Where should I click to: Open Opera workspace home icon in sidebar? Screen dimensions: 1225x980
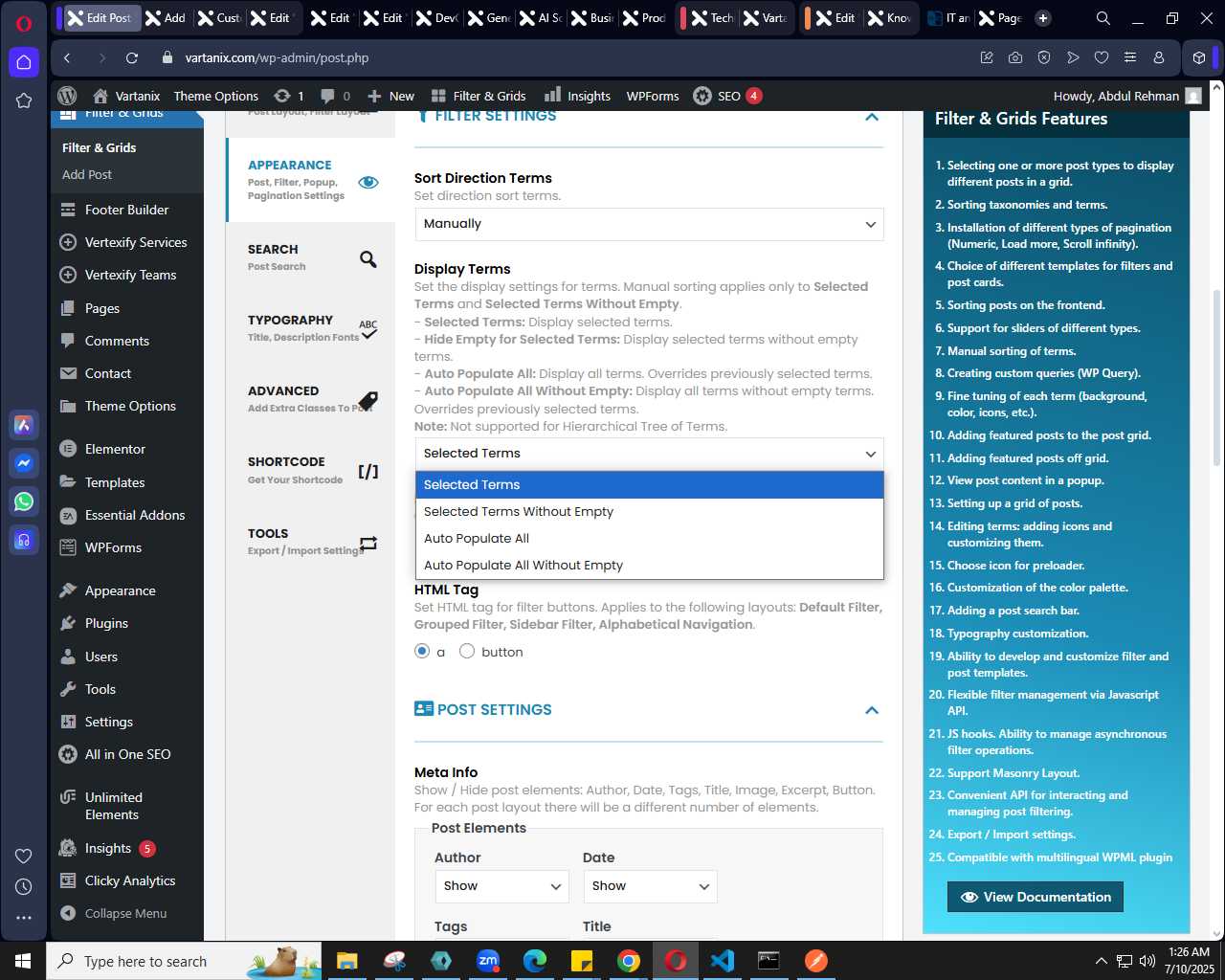pyautogui.click(x=24, y=62)
